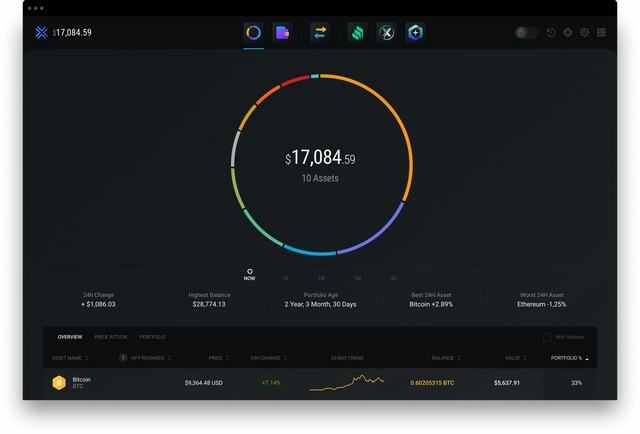640x434 pixels.
Task: Click the $17,084.59 balance in header
Action: click(72, 33)
